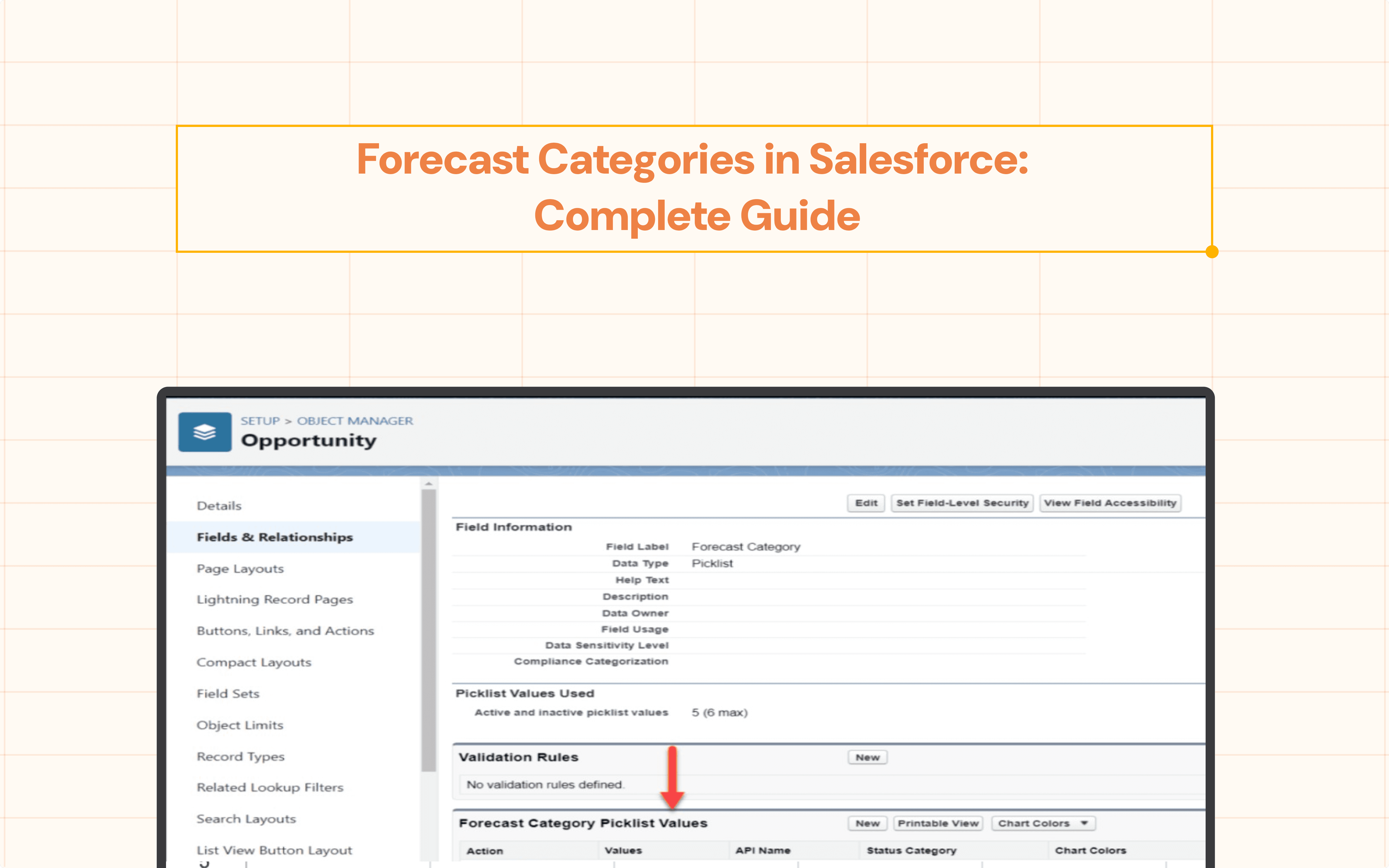Open Printable View of picklist values
This screenshot has width=1389, height=868.
pyautogui.click(x=938, y=823)
